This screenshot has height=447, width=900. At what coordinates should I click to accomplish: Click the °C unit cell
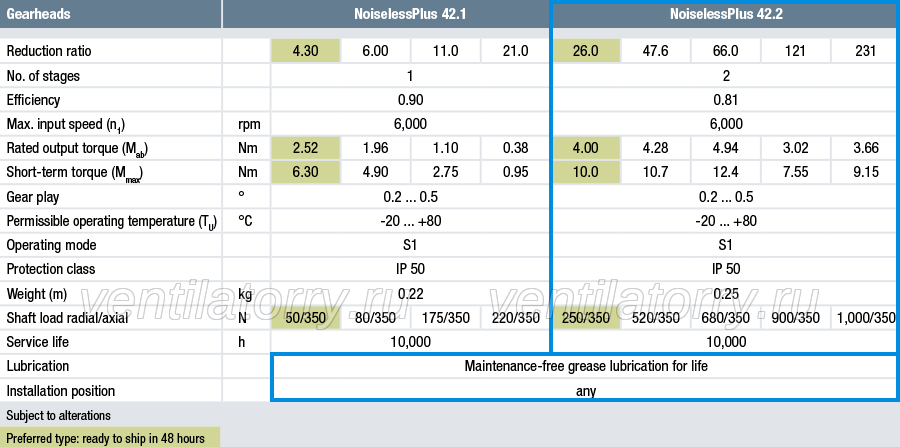point(245,221)
